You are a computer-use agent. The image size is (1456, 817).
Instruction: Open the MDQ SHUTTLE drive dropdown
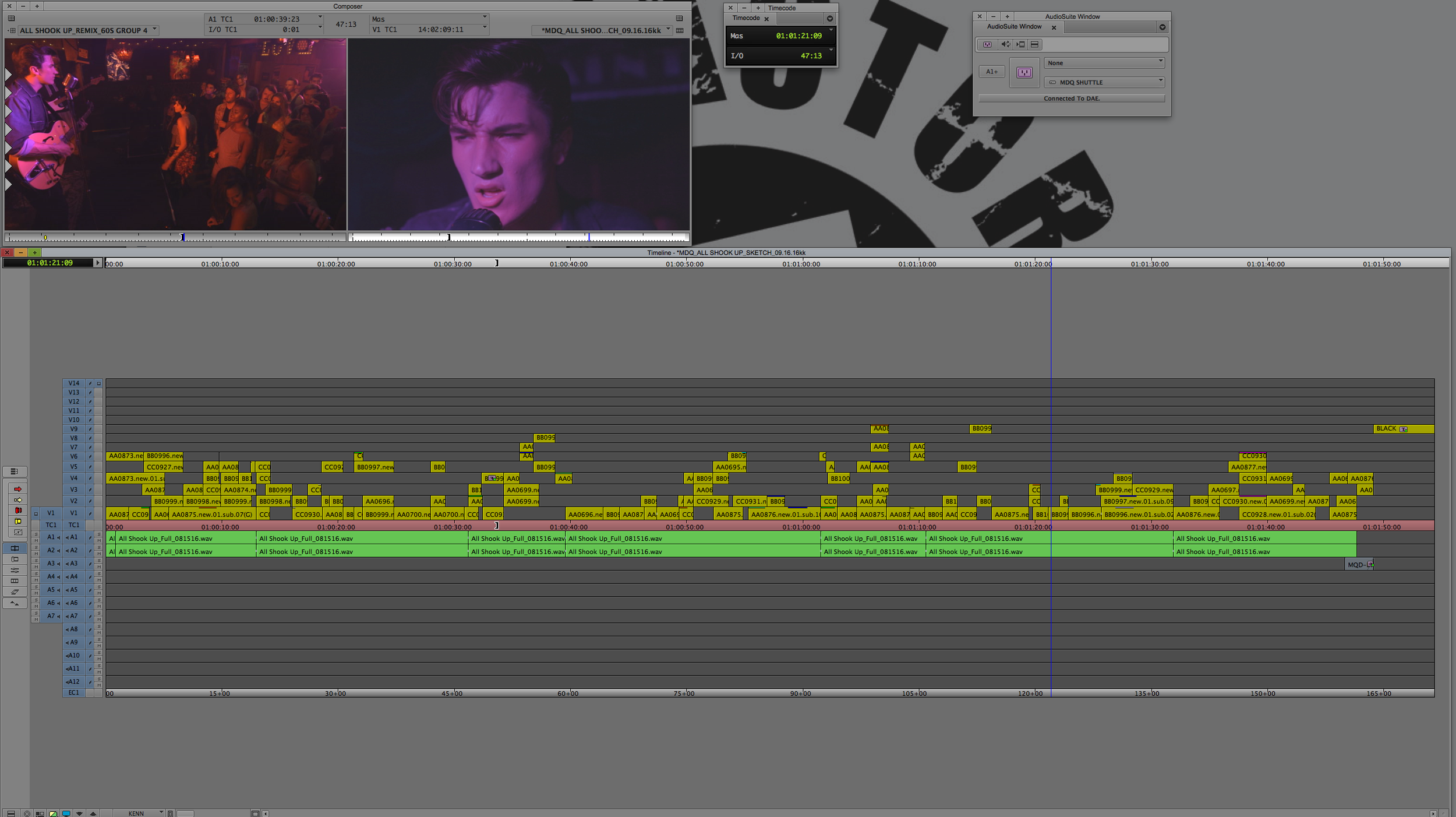coord(1104,82)
